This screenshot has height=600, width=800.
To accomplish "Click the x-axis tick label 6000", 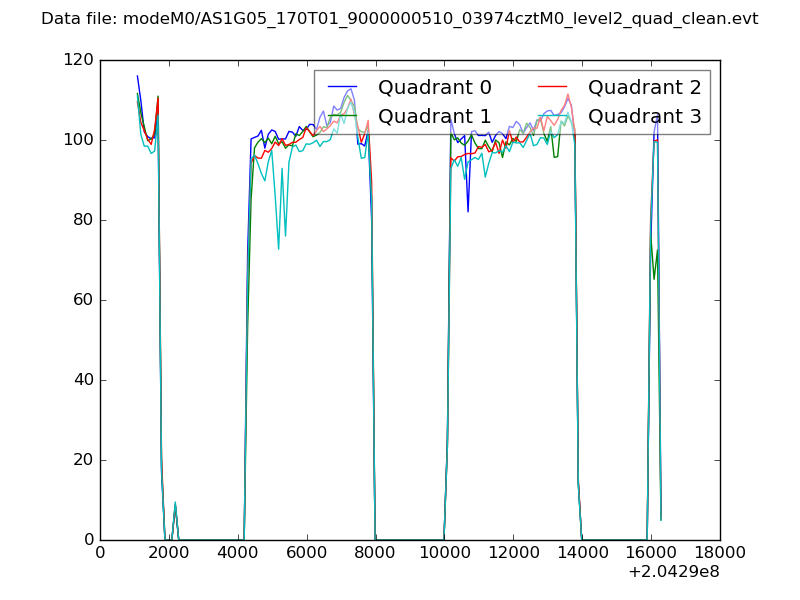I will click(x=307, y=553).
